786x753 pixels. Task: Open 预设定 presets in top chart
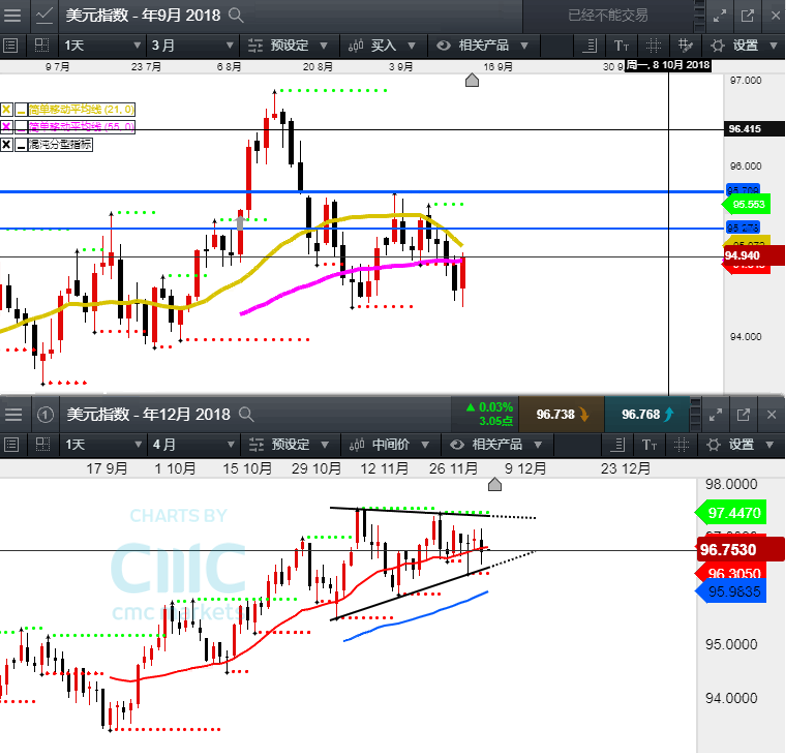click(x=288, y=46)
